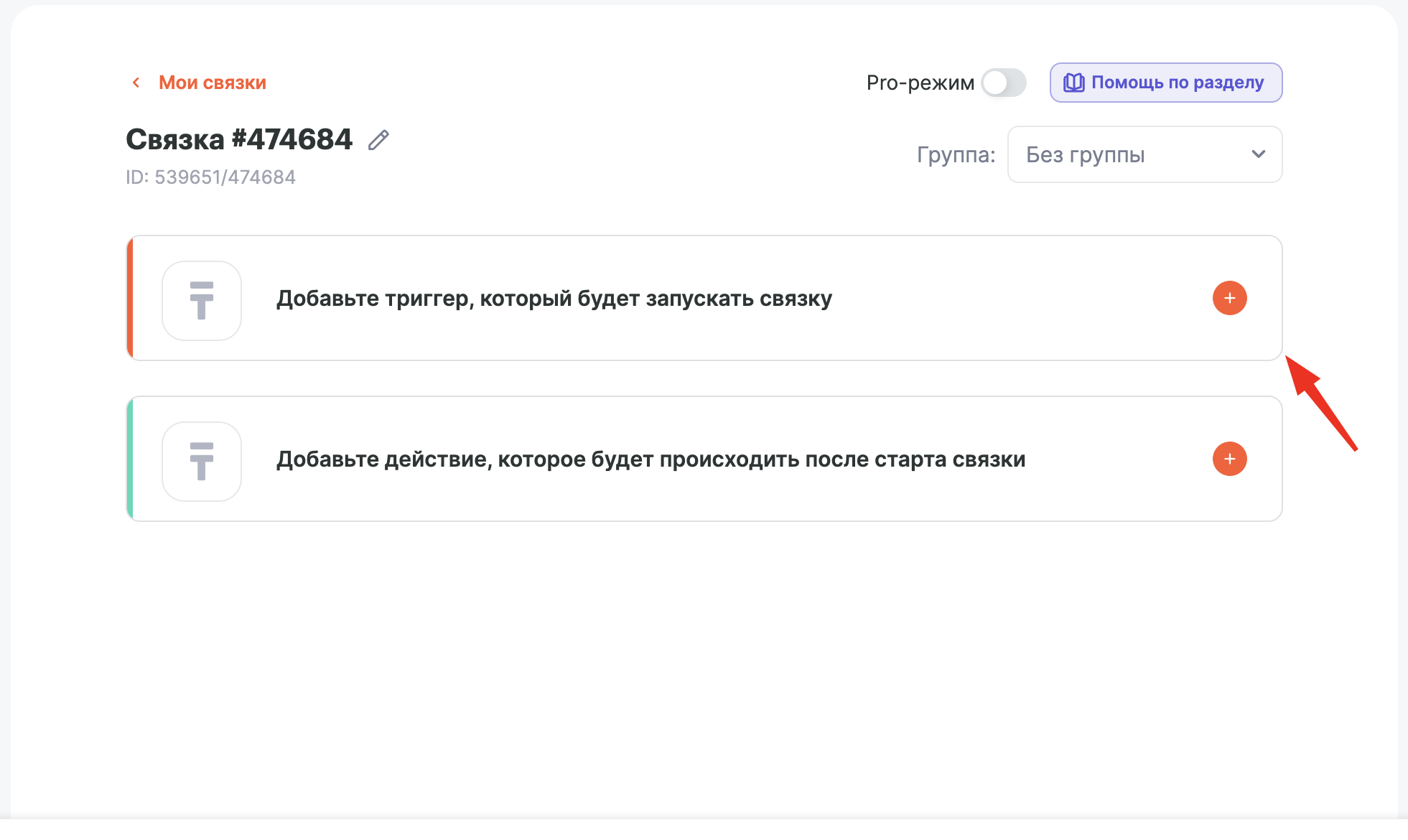Click the ID: 539651/474684 text
This screenshot has width=1408, height=840.
(x=210, y=177)
